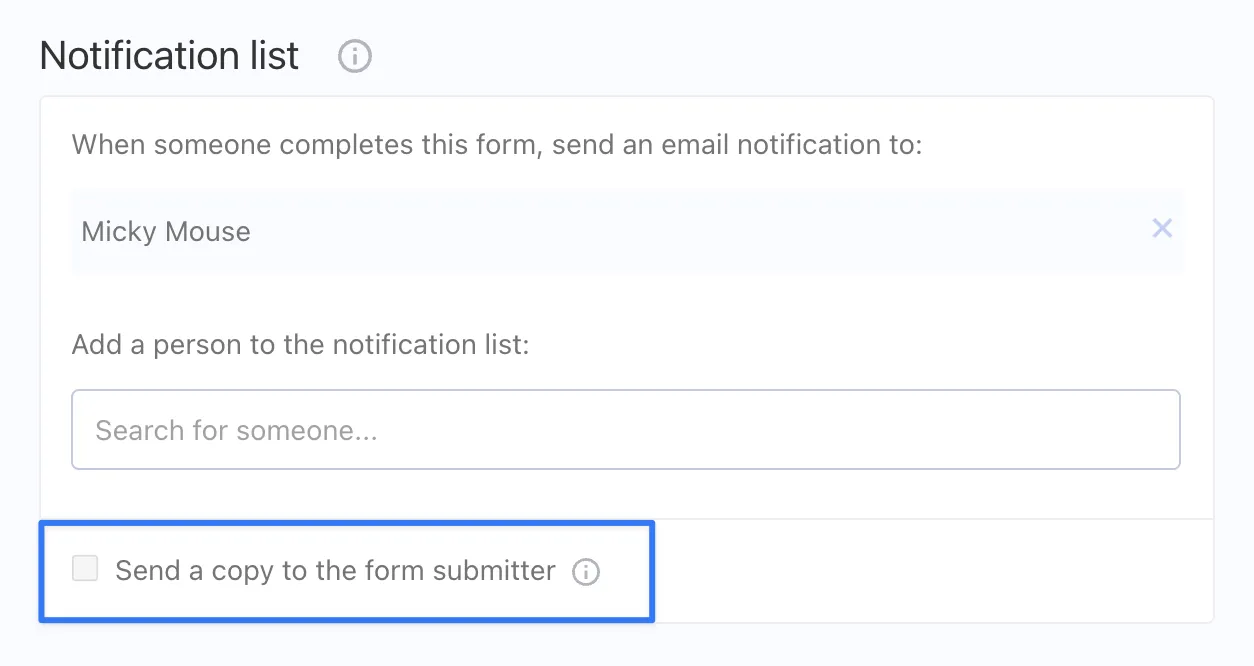Click the email notification description text

click(x=497, y=145)
